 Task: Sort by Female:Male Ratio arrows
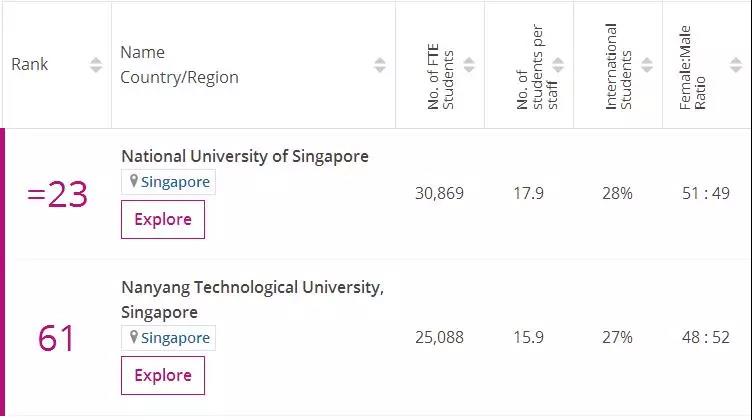736,65
